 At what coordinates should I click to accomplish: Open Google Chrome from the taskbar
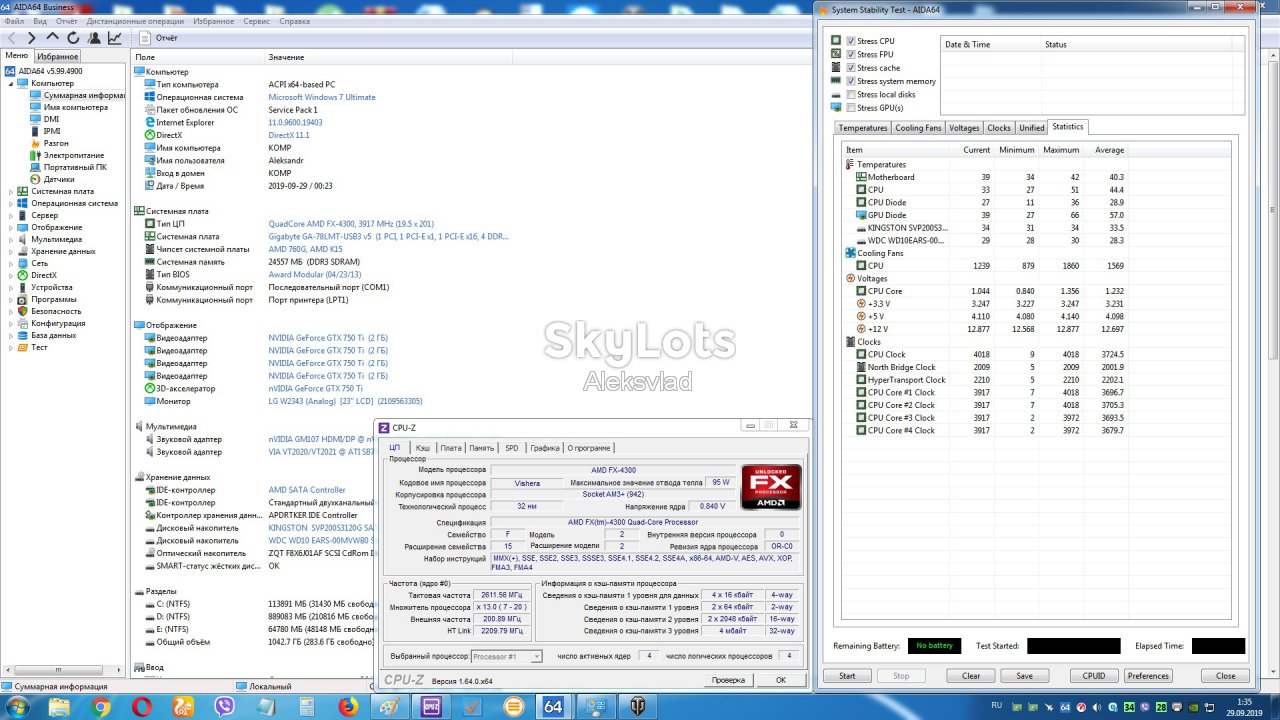[x=101, y=707]
